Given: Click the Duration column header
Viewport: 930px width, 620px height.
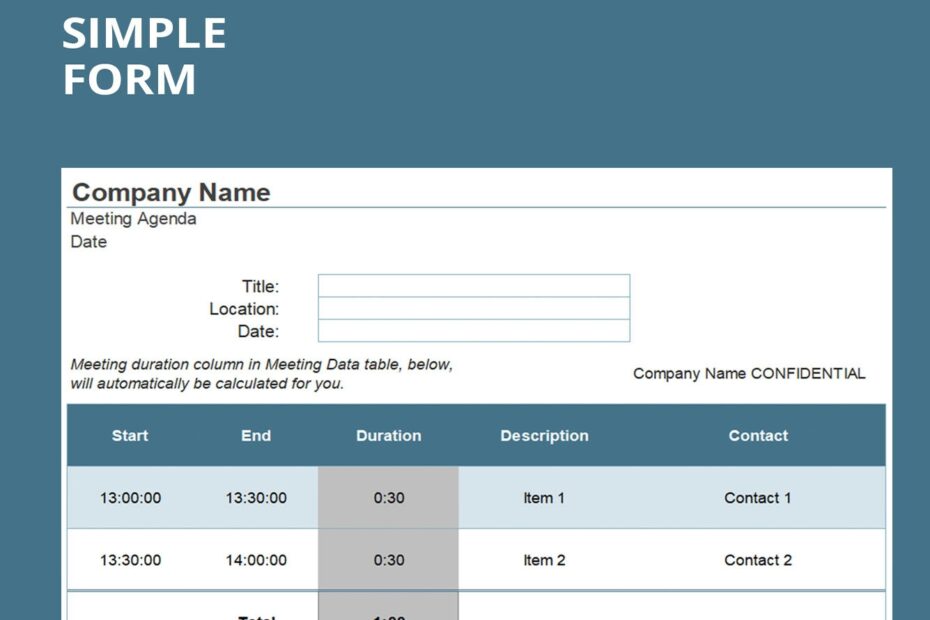Looking at the screenshot, I should click(388, 436).
